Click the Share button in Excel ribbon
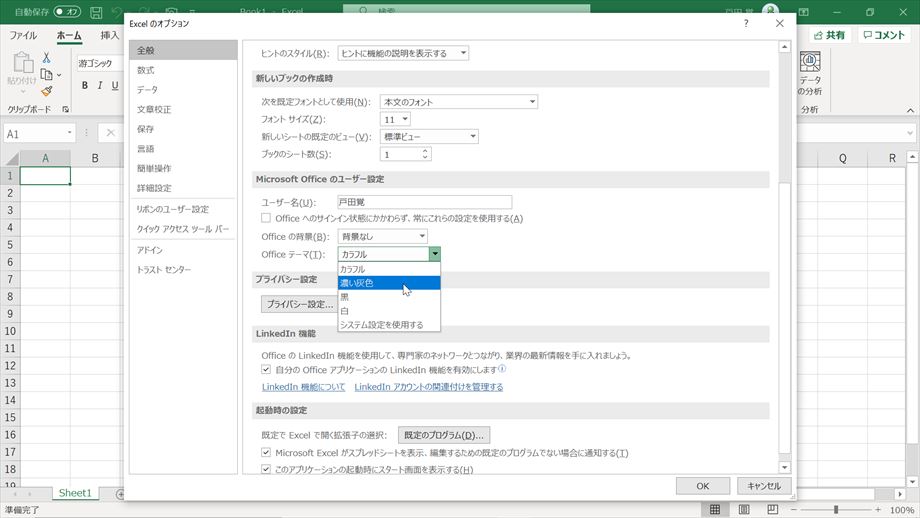 [x=830, y=35]
